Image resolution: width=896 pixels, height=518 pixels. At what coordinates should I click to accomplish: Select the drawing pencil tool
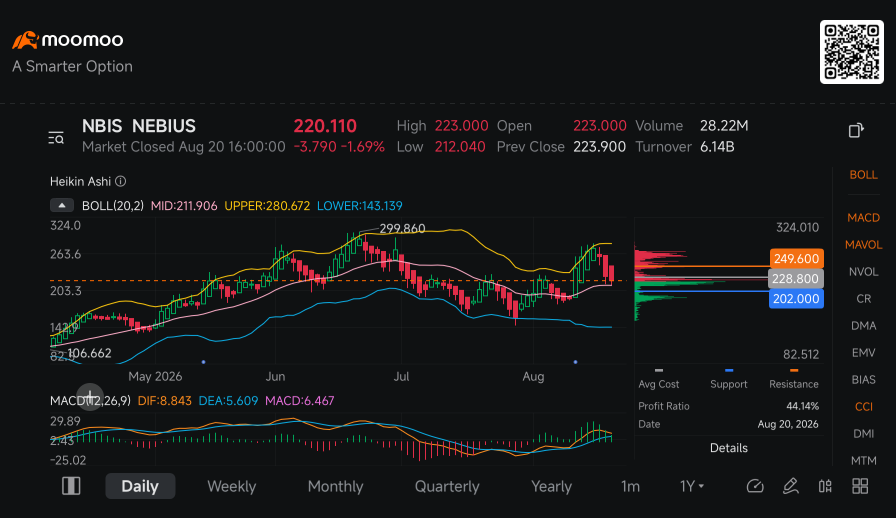pyautogui.click(x=790, y=486)
